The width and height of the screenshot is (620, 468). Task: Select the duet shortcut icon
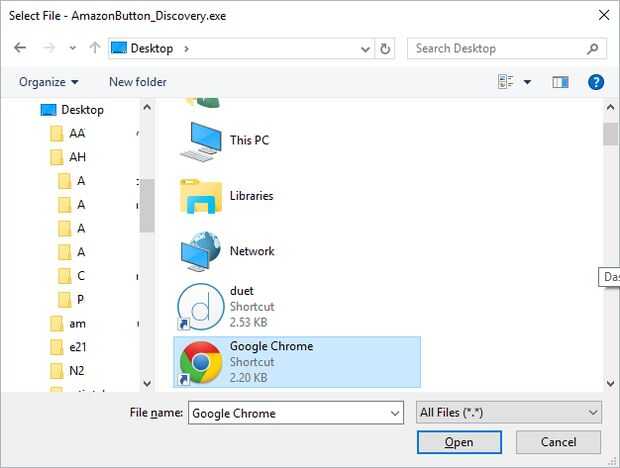point(201,307)
